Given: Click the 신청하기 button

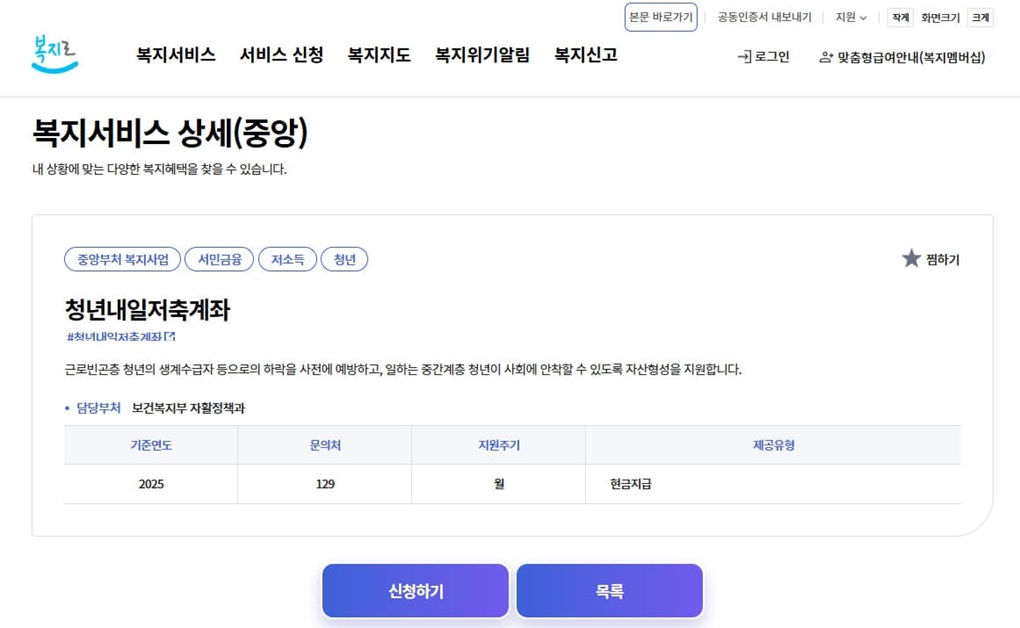Looking at the screenshot, I should 414,591.
